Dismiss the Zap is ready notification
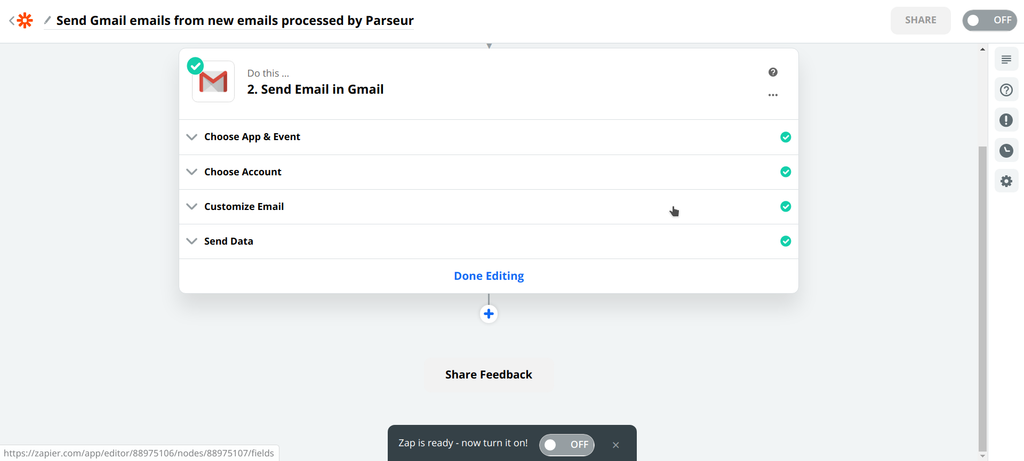Viewport: 1024px width, 461px height. (x=616, y=445)
